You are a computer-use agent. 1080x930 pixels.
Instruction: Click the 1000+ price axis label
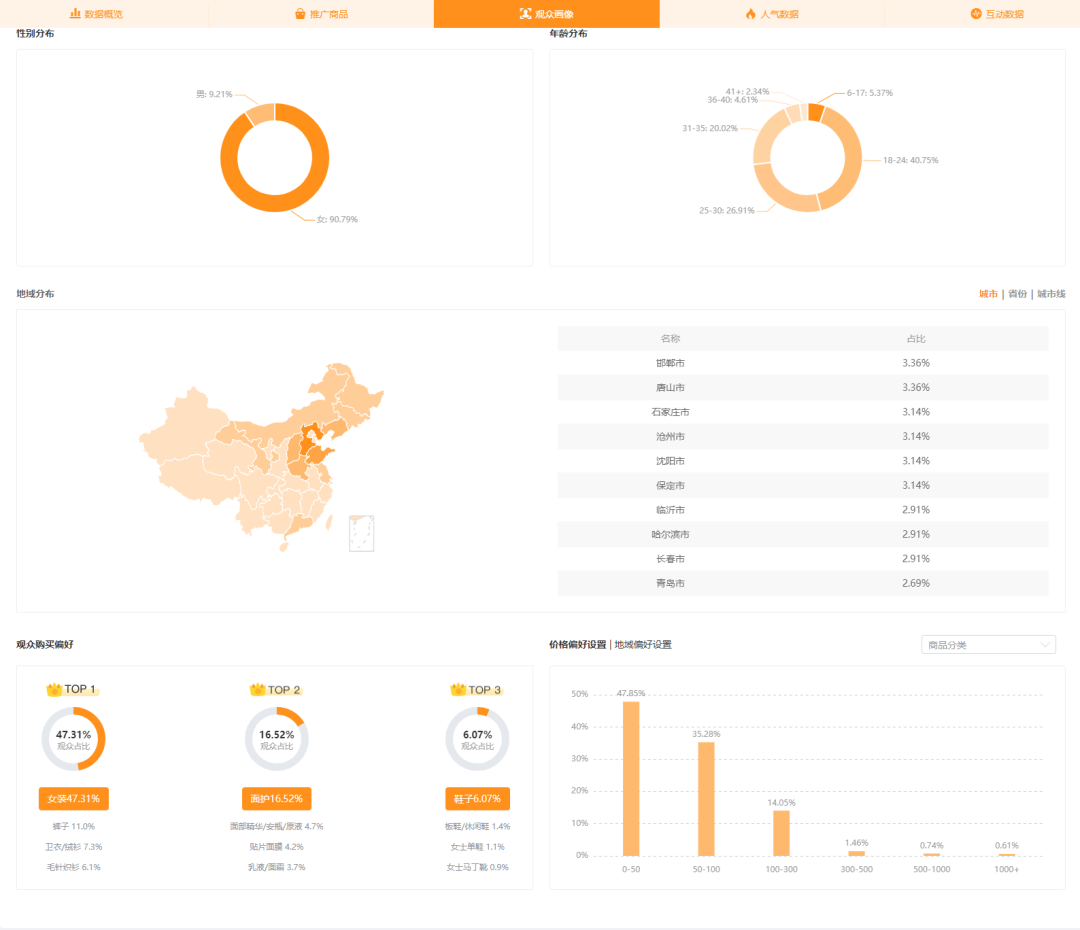[x=1006, y=869]
